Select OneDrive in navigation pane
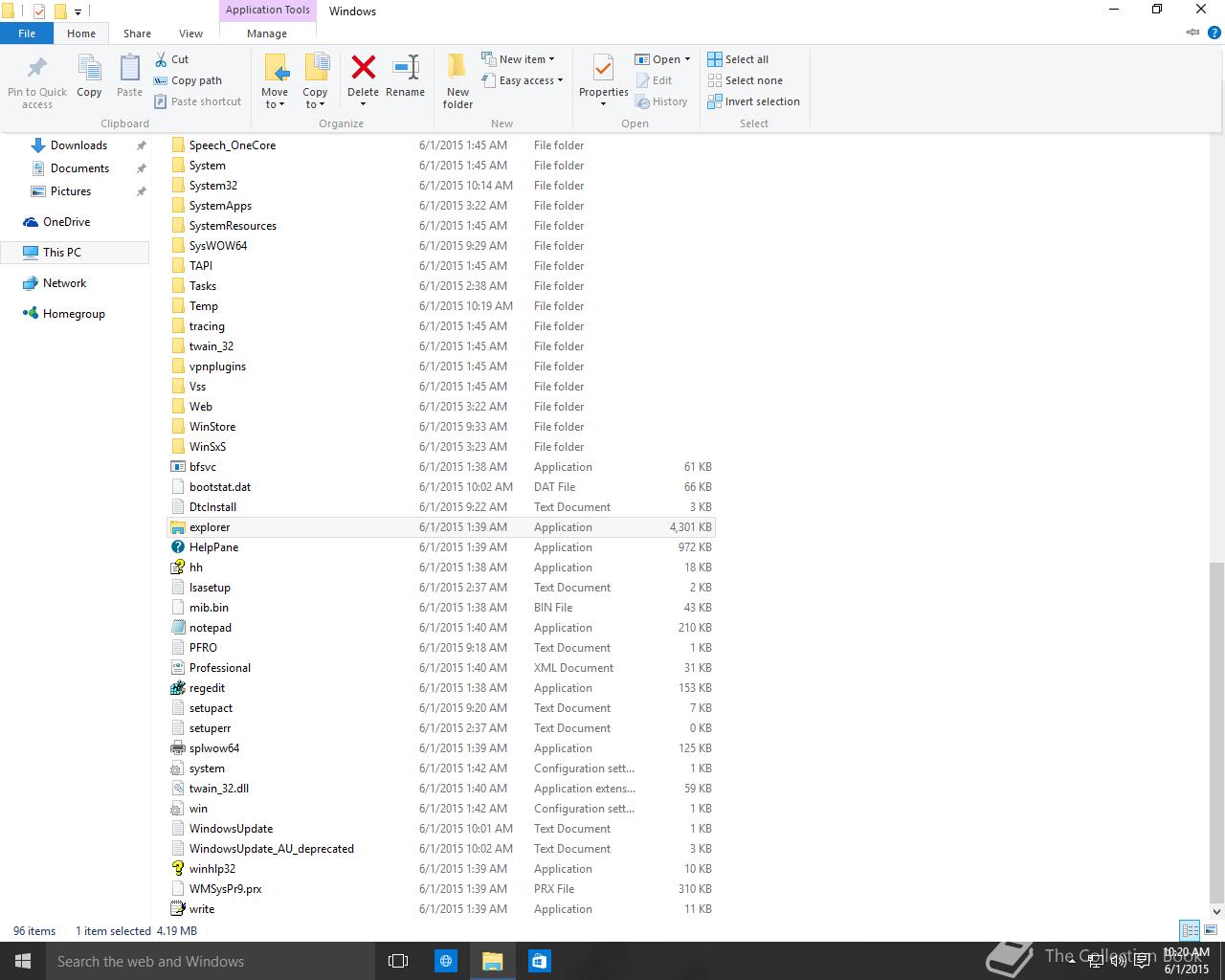The width and height of the screenshot is (1225, 980). [66, 222]
